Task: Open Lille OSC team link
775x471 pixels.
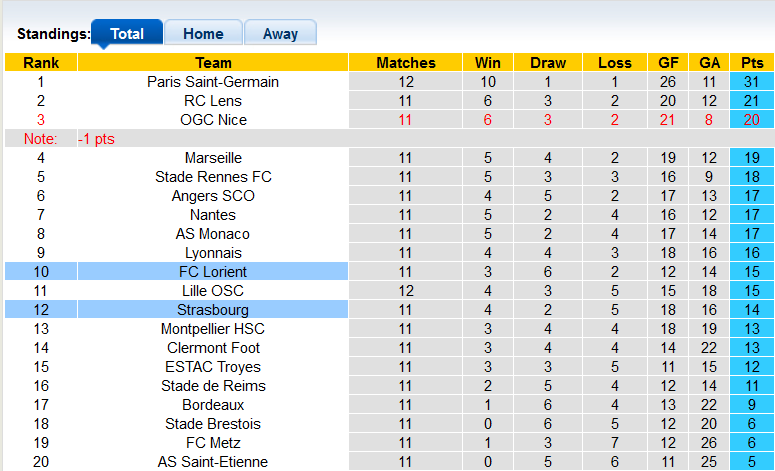Action: 213,291
